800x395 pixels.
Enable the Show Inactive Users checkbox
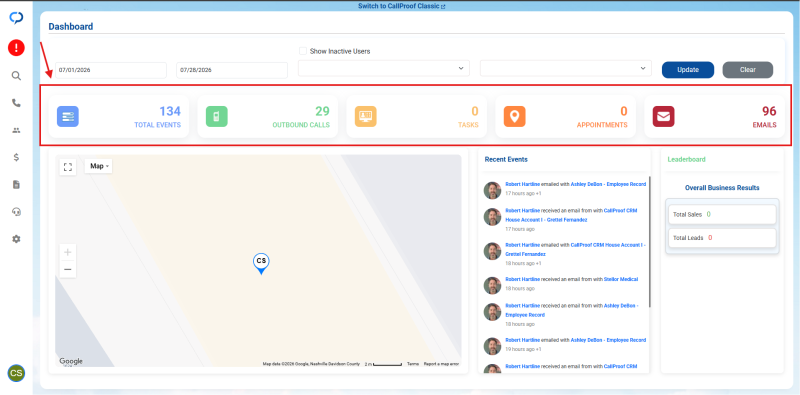click(303, 51)
